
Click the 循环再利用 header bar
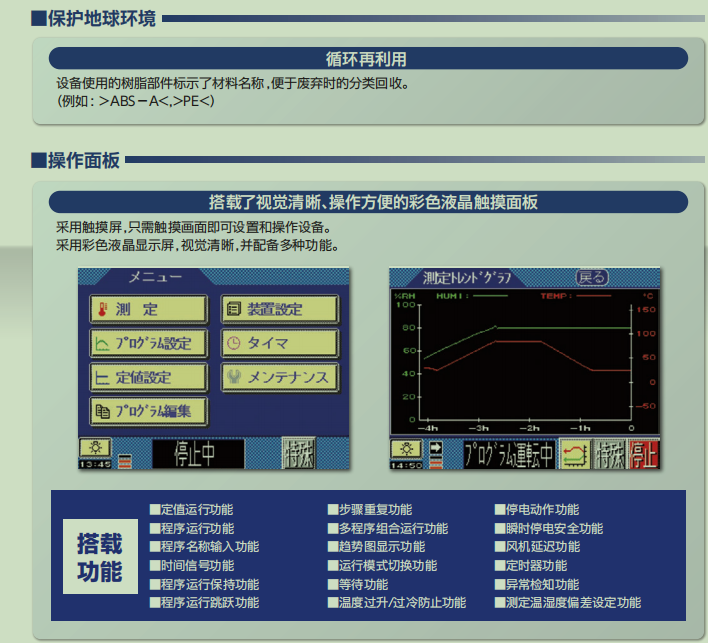point(368,59)
